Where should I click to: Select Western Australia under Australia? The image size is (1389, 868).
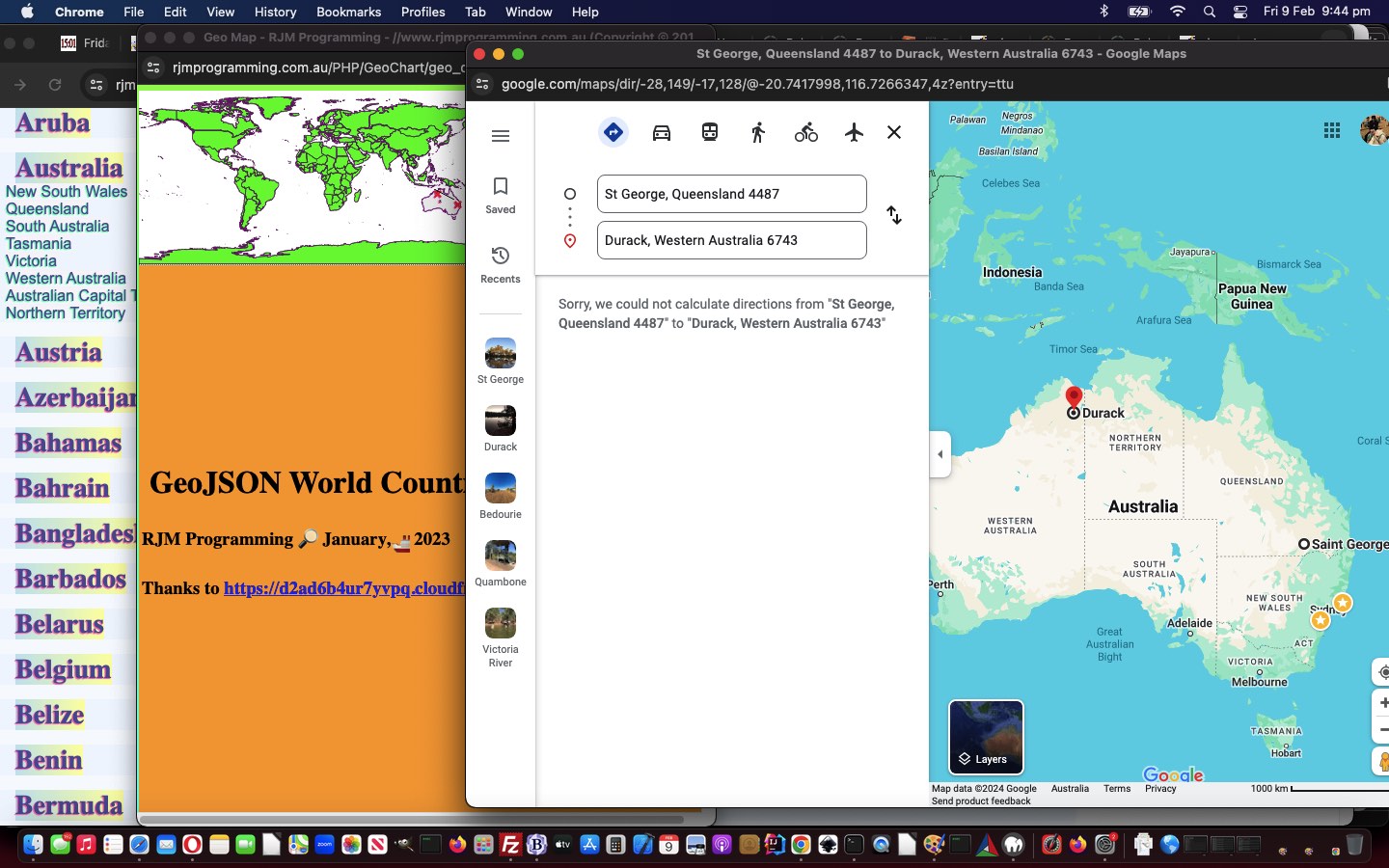click(x=66, y=279)
